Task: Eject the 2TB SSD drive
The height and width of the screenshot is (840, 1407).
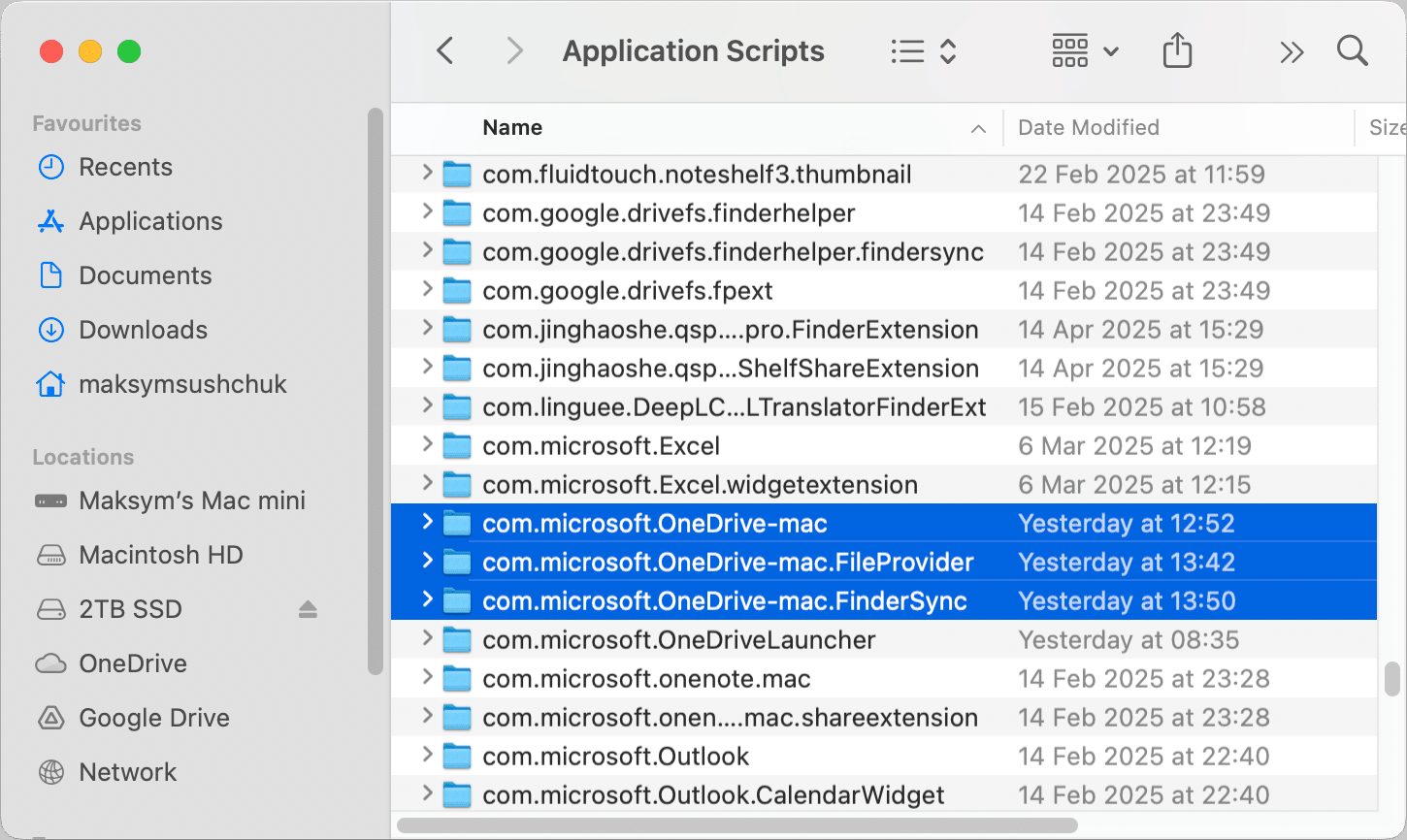Action: [308, 609]
